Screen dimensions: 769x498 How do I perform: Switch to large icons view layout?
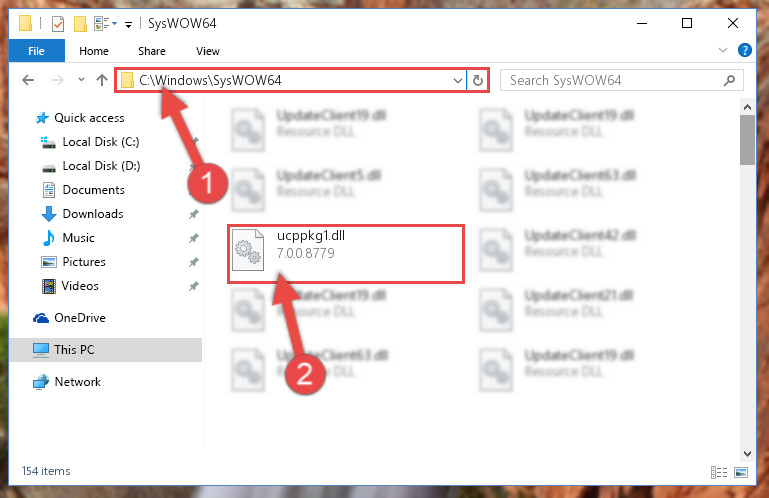click(741, 472)
